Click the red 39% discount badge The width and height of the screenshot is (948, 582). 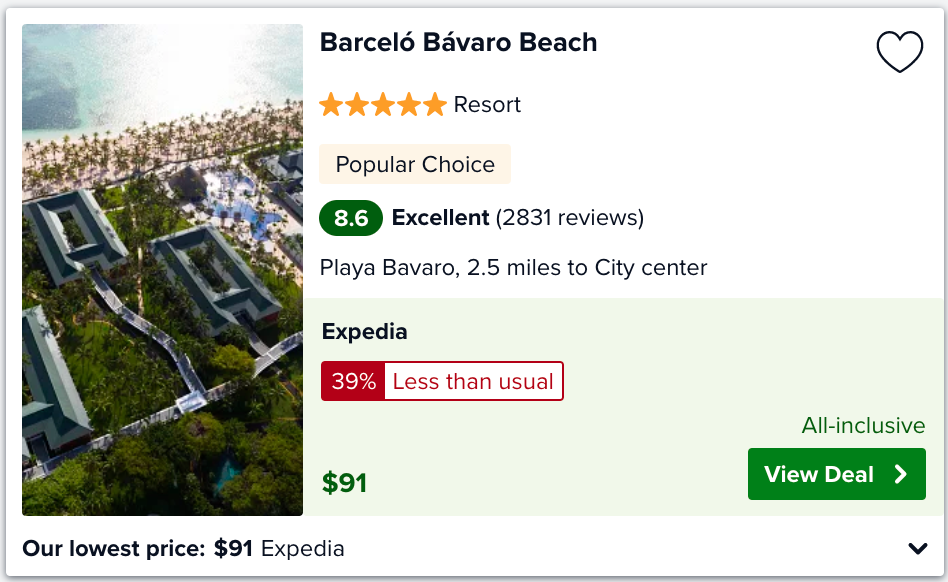(353, 381)
